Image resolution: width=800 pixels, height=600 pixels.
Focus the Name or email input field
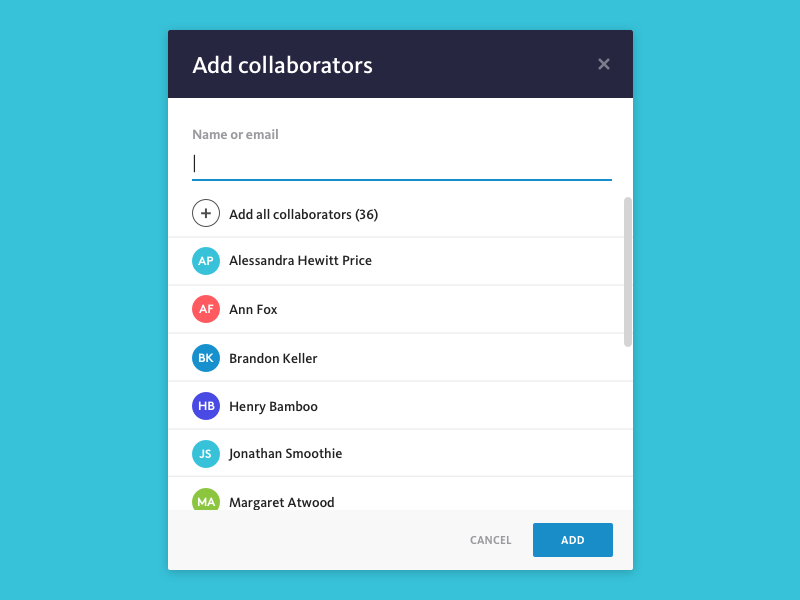pos(402,164)
